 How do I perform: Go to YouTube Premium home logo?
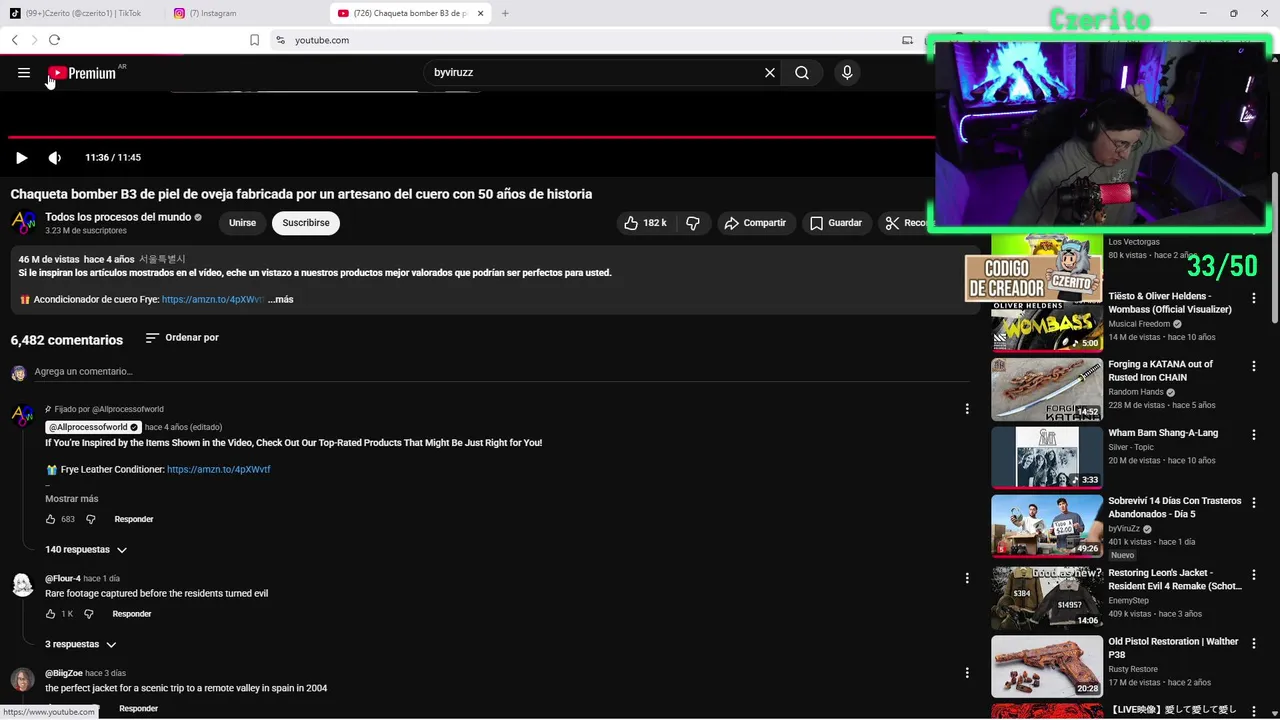82,73
